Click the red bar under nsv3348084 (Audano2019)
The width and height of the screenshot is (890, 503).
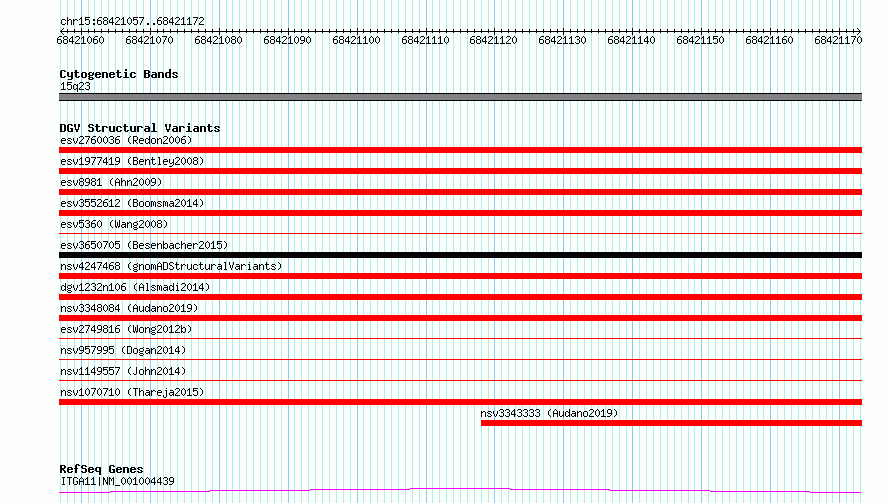click(460, 318)
